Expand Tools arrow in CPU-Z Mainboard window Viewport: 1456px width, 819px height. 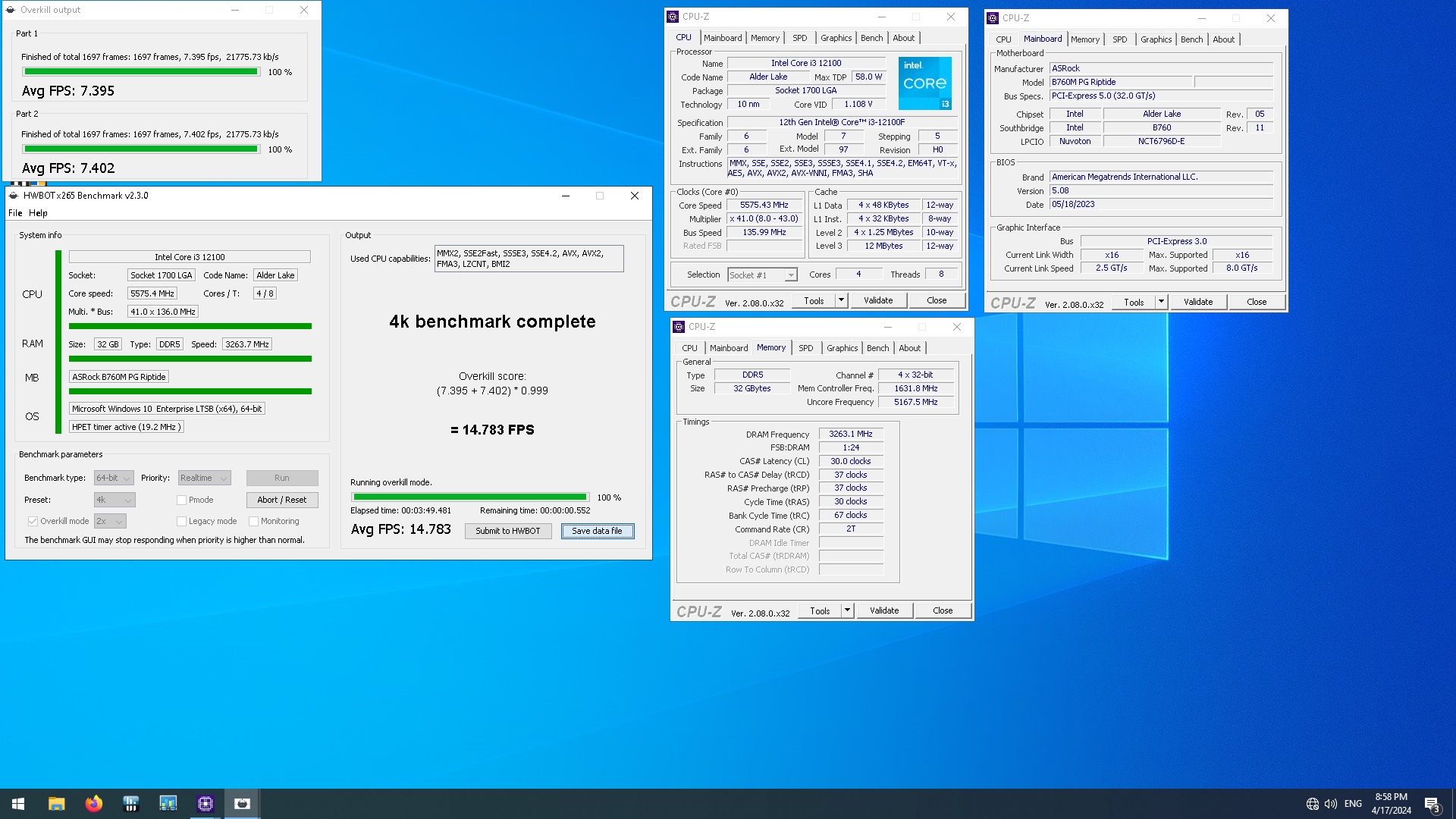(1161, 302)
